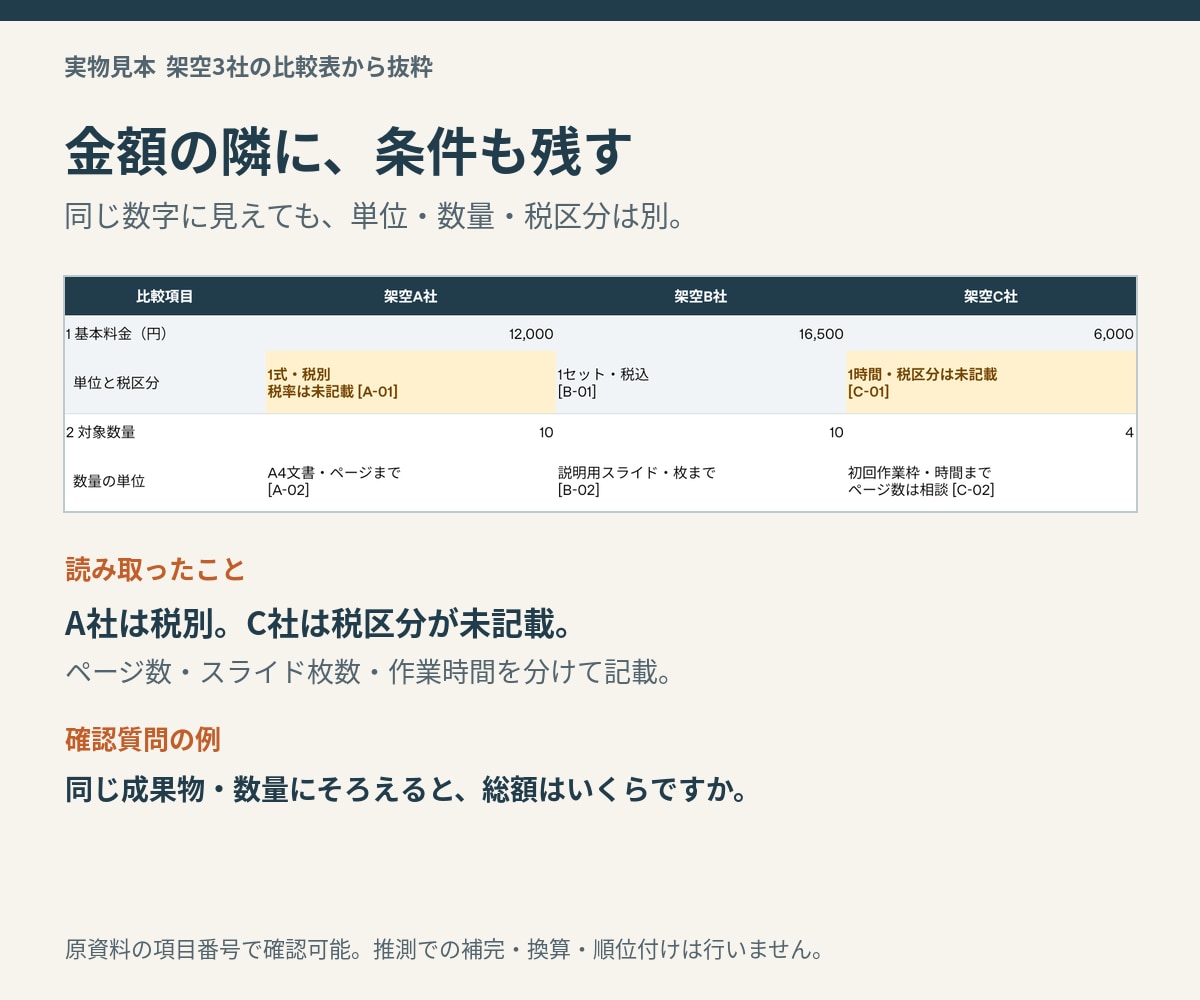Click the '架空A社' column header
The height and width of the screenshot is (1000, 1200).
coord(411,296)
